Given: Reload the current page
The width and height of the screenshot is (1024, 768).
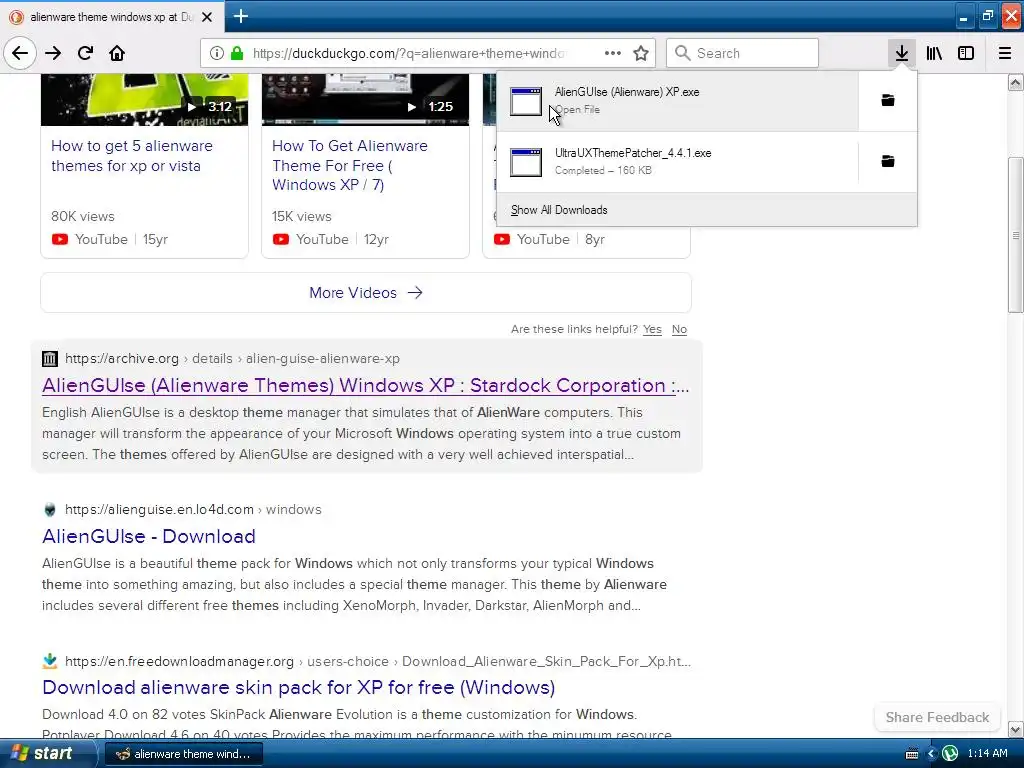Looking at the screenshot, I should click(x=85, y=53).
